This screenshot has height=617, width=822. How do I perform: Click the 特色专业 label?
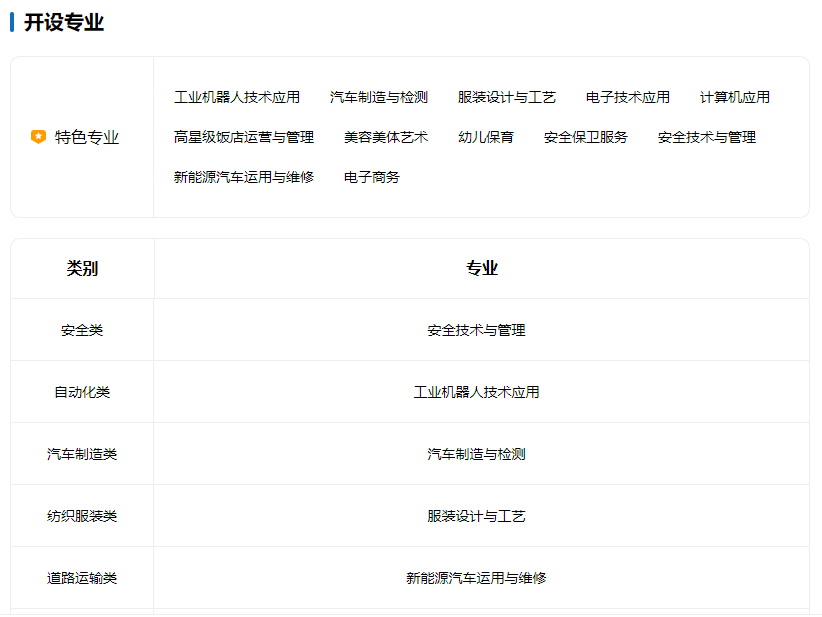pyautogui.click(x=87, y=137)
